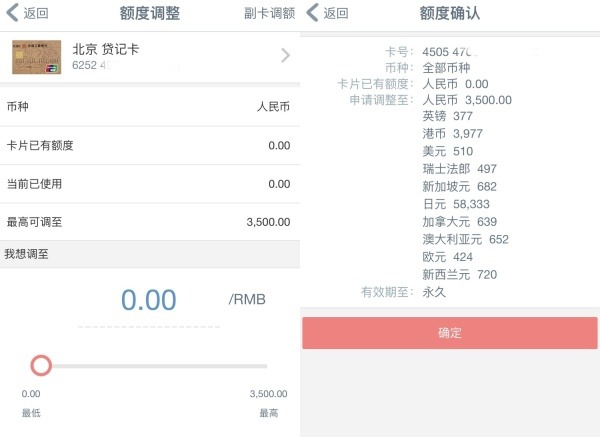Tap 返回 text on left screen
Screen dimensions: 600x437
click(x=36, y=13)
